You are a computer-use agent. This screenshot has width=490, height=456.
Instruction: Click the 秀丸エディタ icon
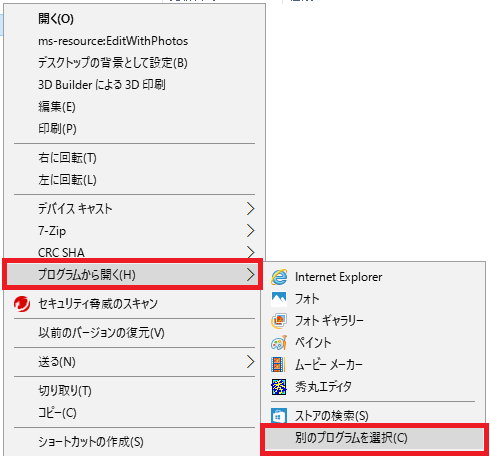tap(279, 387)
